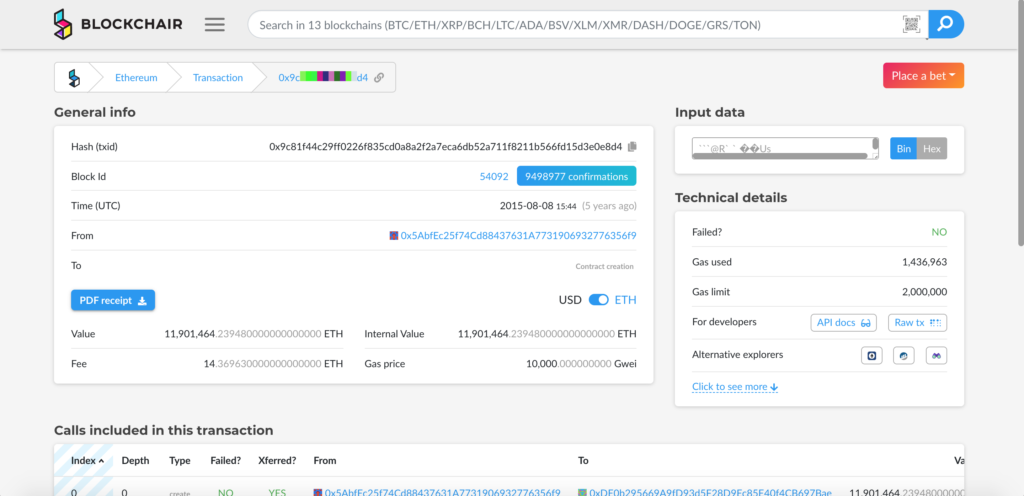This screenshot has width=1024, height=496.
Task: Click the identicon in calls table From column
Action: coord(318,492)
